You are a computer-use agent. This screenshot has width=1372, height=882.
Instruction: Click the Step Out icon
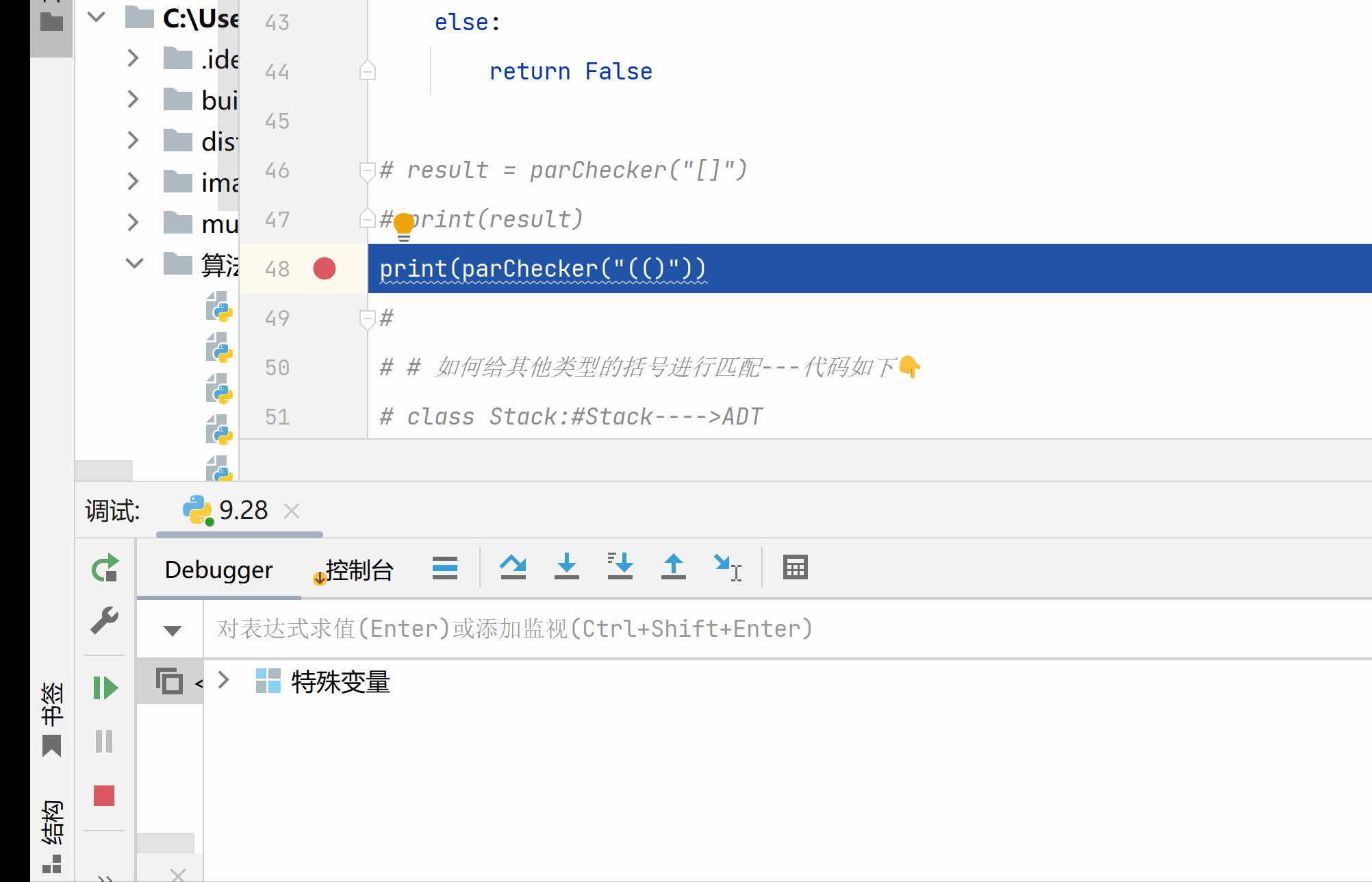click(673, 567)
